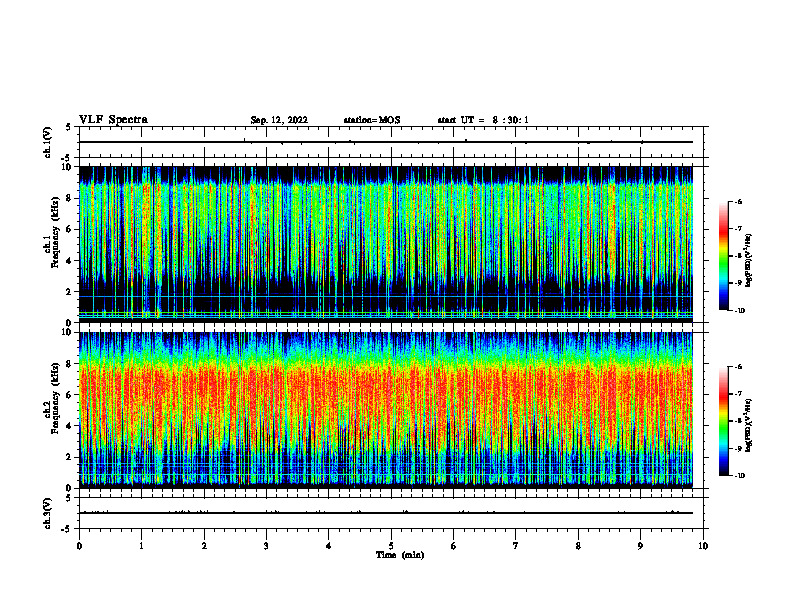Click time-axis tick label "4"

click(328, 546)
